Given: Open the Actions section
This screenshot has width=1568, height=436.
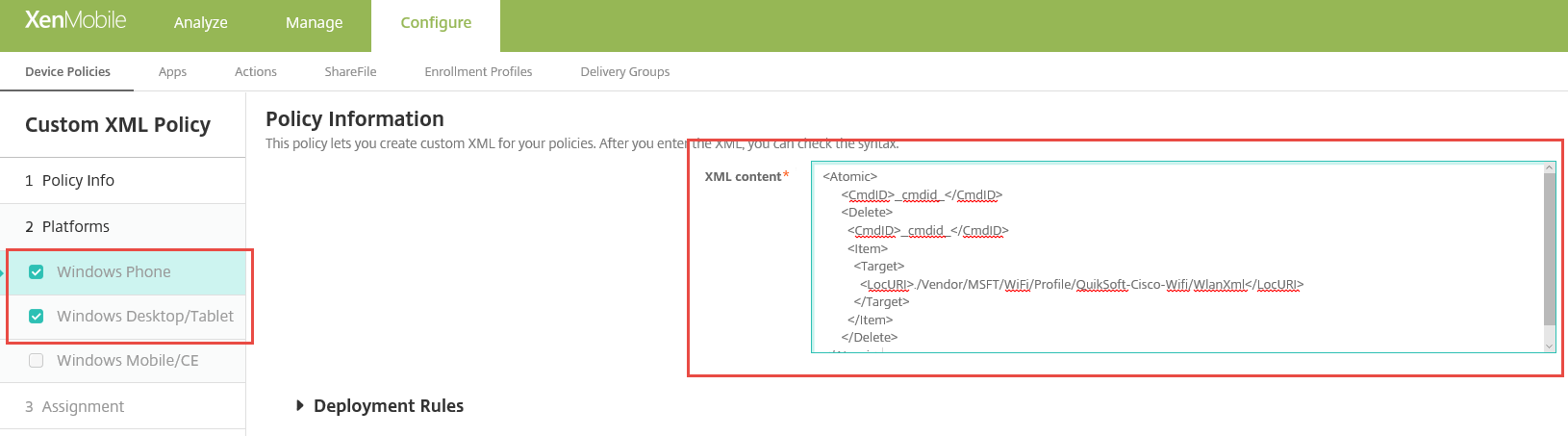Looking at the screenshot, I should click(255, 71).
